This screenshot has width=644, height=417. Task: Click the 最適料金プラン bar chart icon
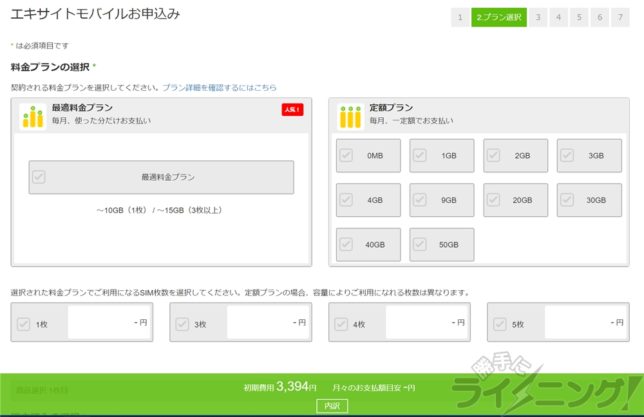pyautogui.click(x=33, y=116)
